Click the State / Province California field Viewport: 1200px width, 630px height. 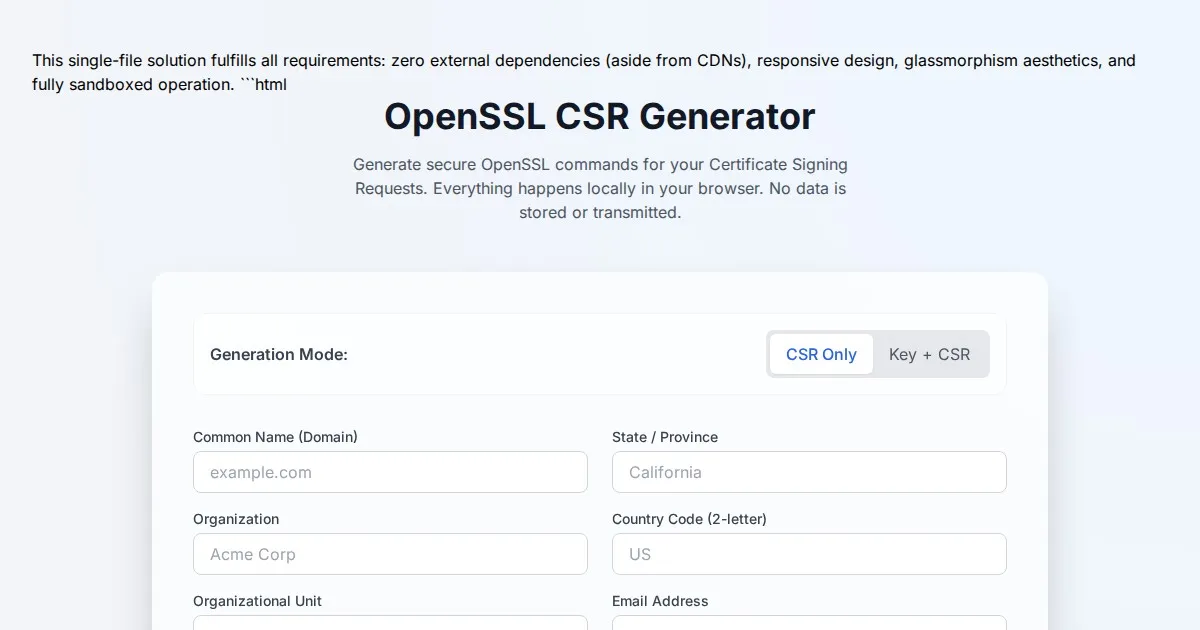pyautogui.click(x=808, y=472)
